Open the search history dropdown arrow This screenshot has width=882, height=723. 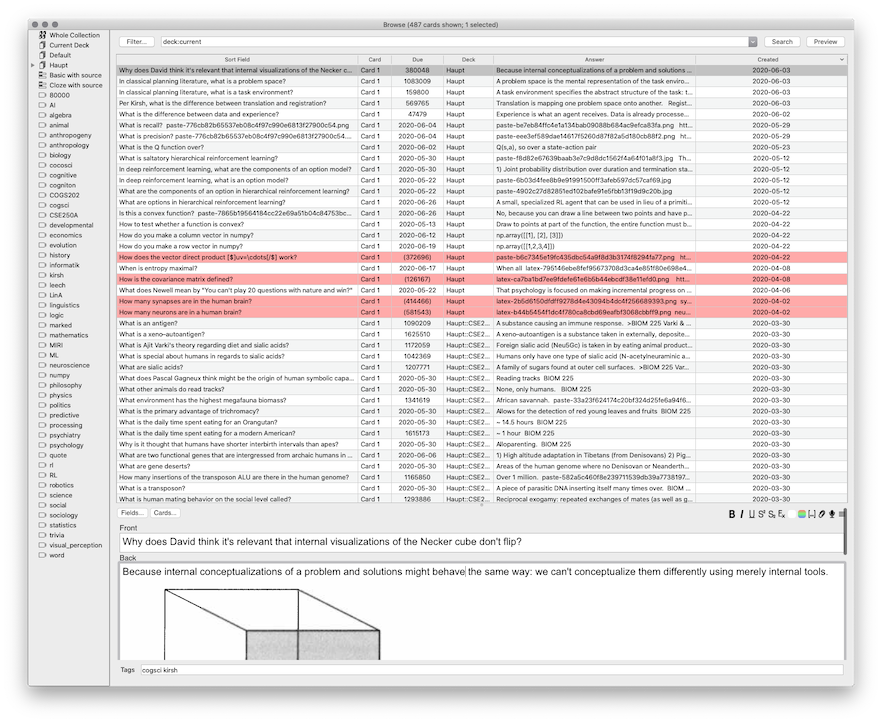752,42
